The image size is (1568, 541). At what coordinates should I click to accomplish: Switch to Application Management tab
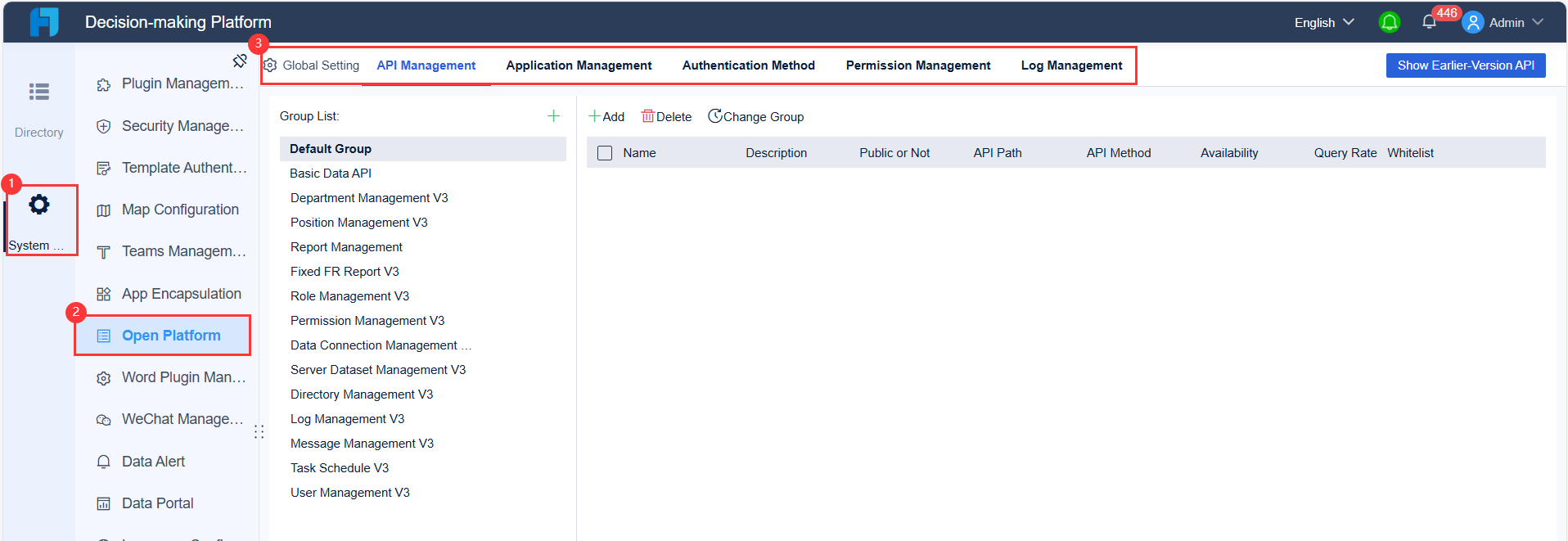(x=579, y=65)
